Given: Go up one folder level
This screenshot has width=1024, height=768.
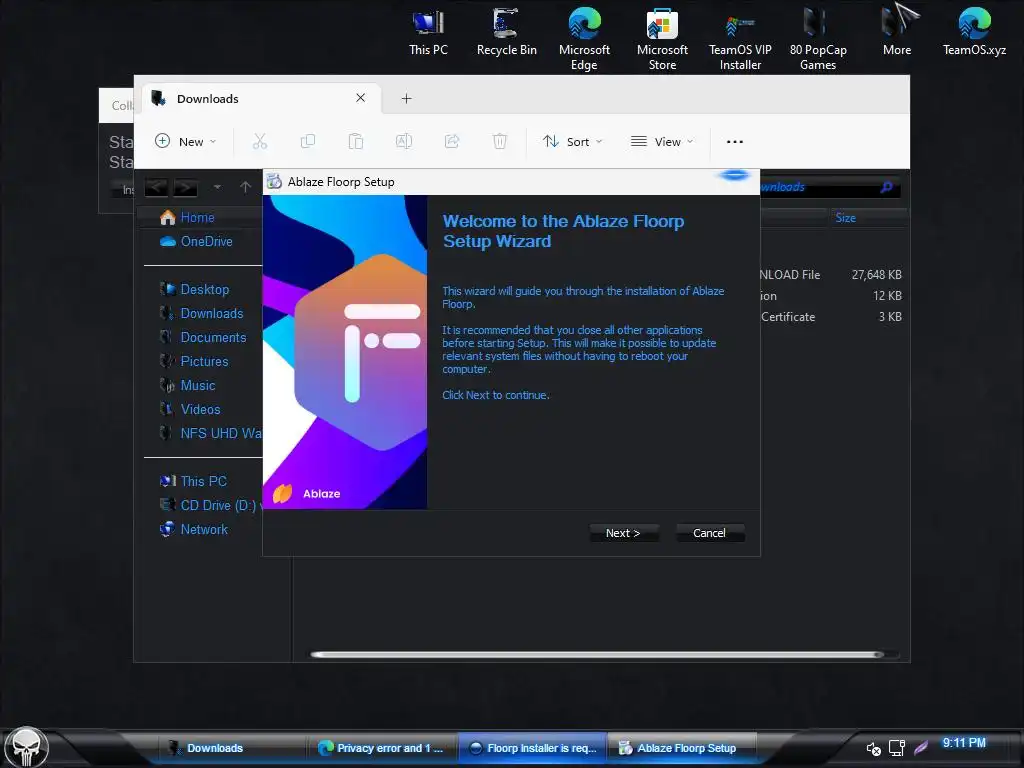Looking at the screenshot, I should (246, 187).
